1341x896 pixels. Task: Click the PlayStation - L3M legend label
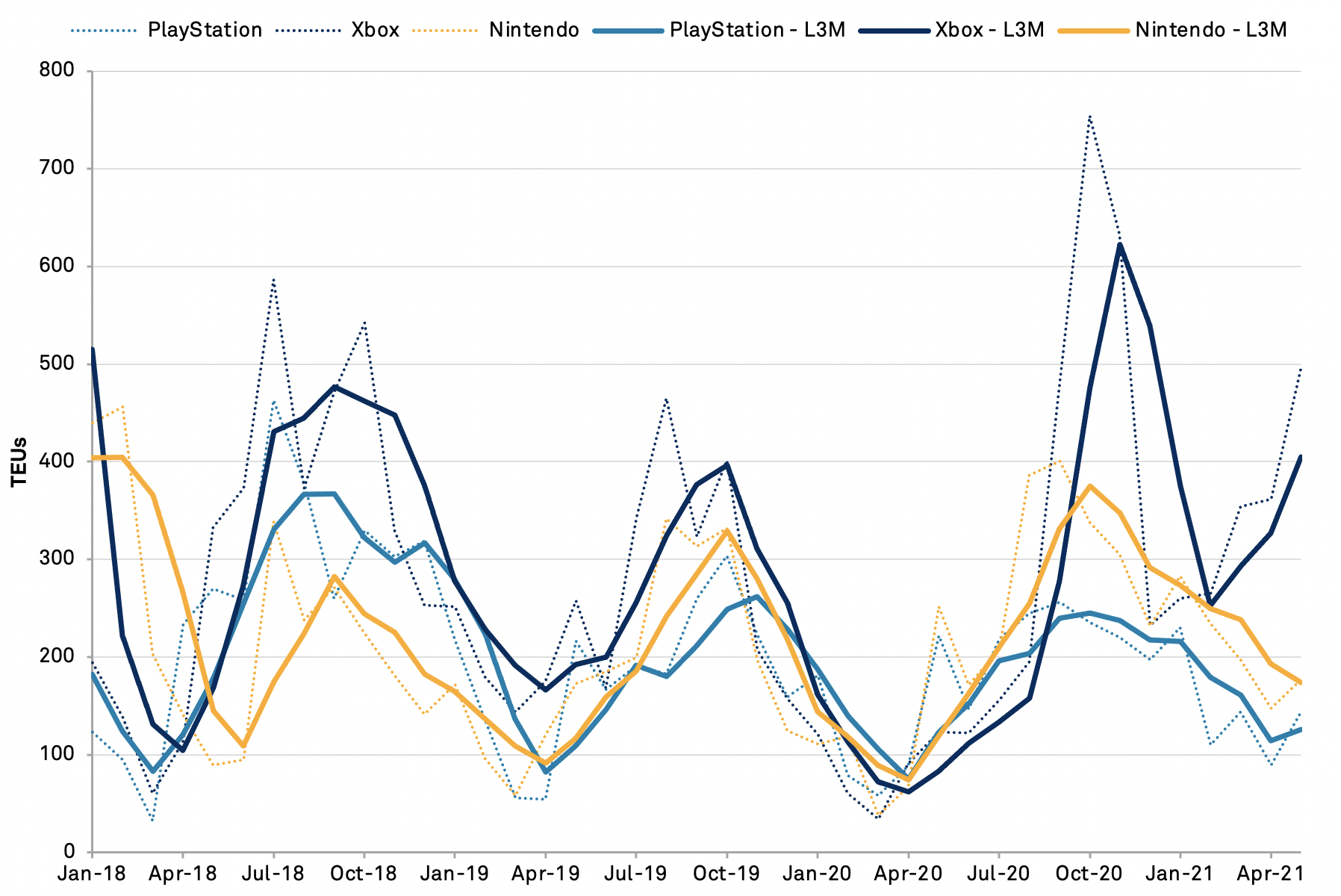(757, 30)
